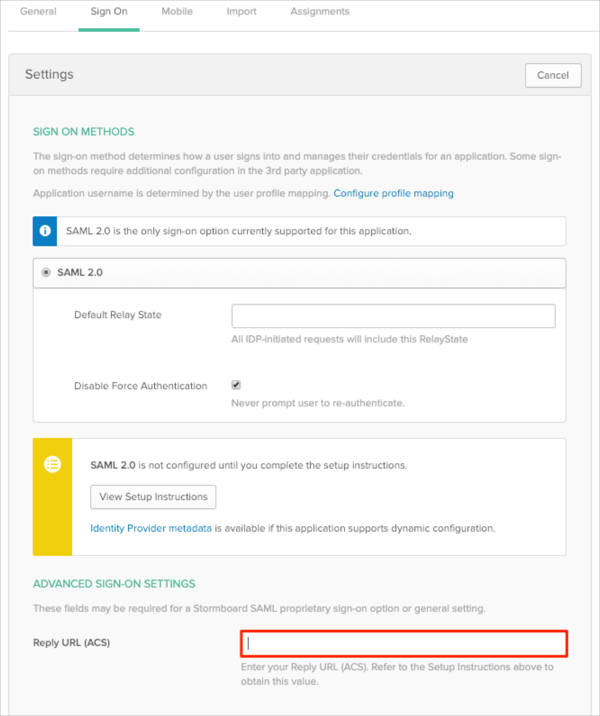Open the General tab

click(x=38, y=11)
